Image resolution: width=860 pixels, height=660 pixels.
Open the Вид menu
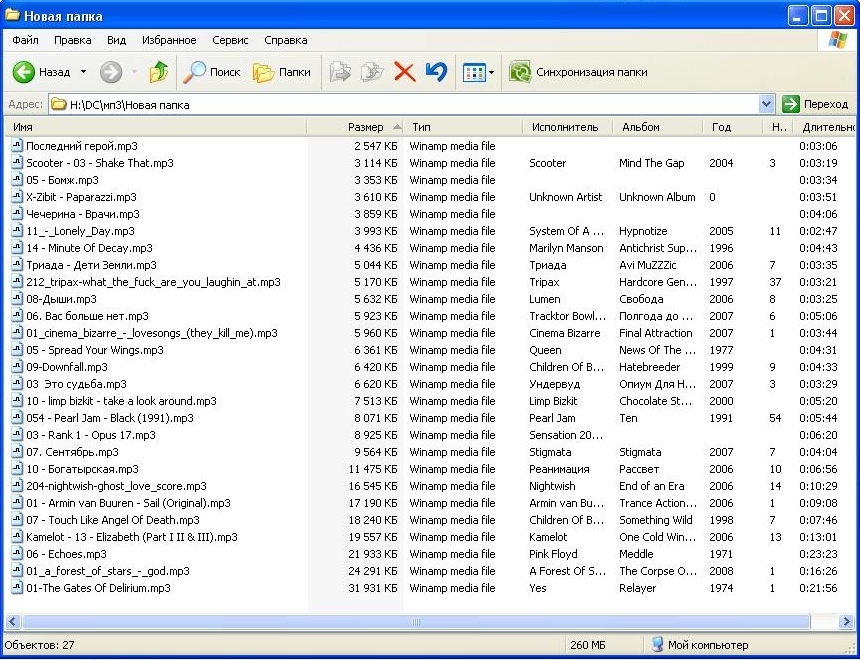(x=116, y=40)
